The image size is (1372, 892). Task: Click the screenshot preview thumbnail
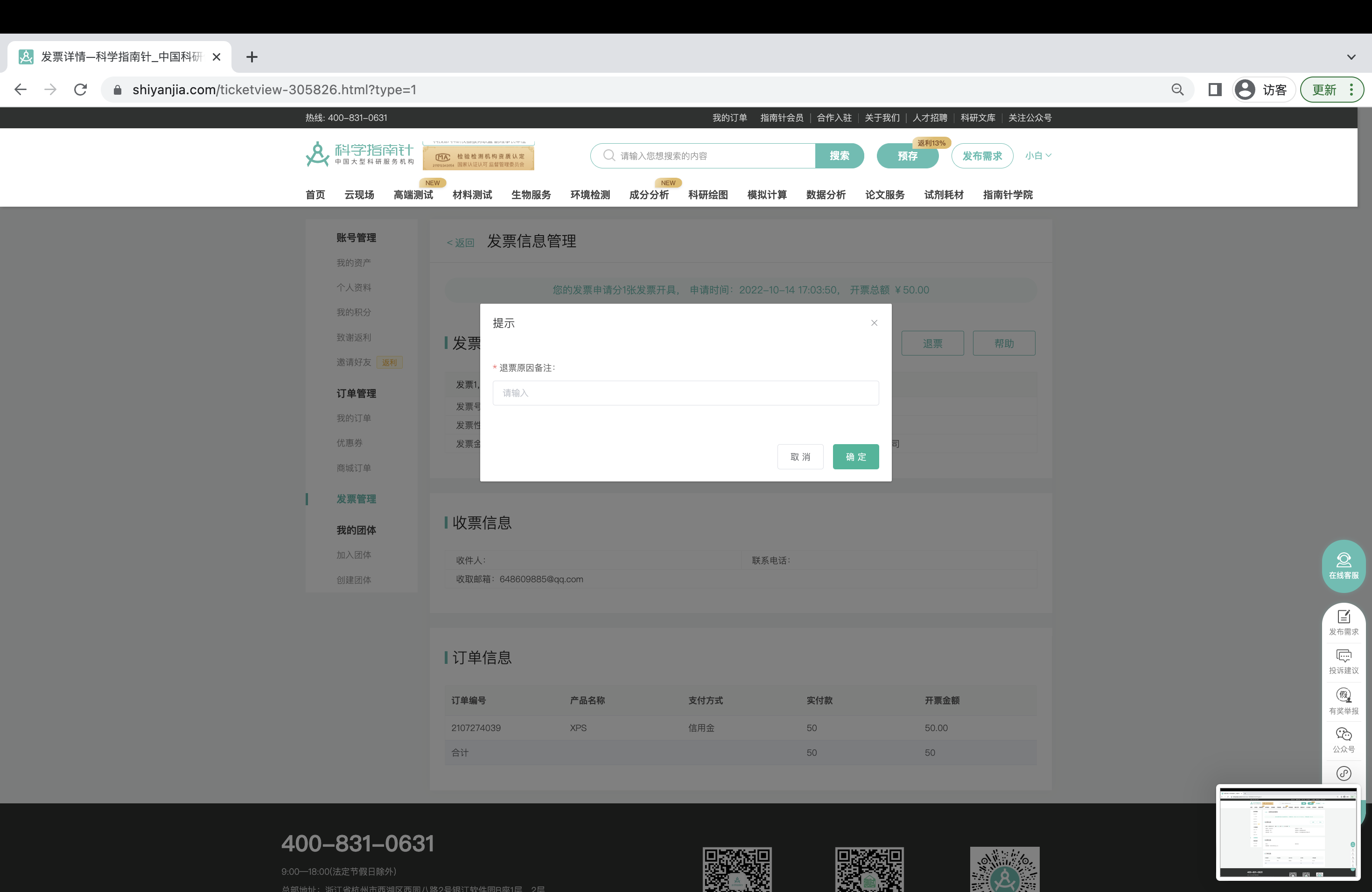(x=1288, y=832)
